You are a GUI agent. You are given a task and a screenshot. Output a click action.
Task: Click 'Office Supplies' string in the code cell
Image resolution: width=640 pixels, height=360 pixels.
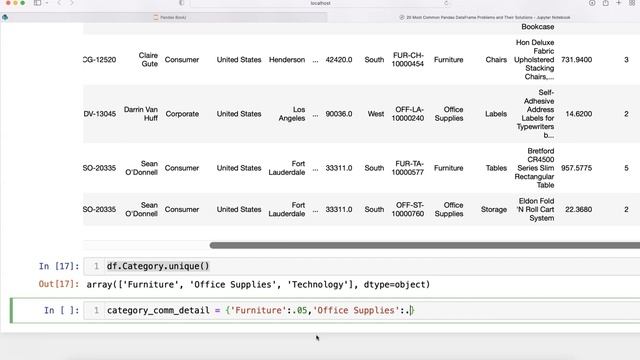[x=356, y=310]
